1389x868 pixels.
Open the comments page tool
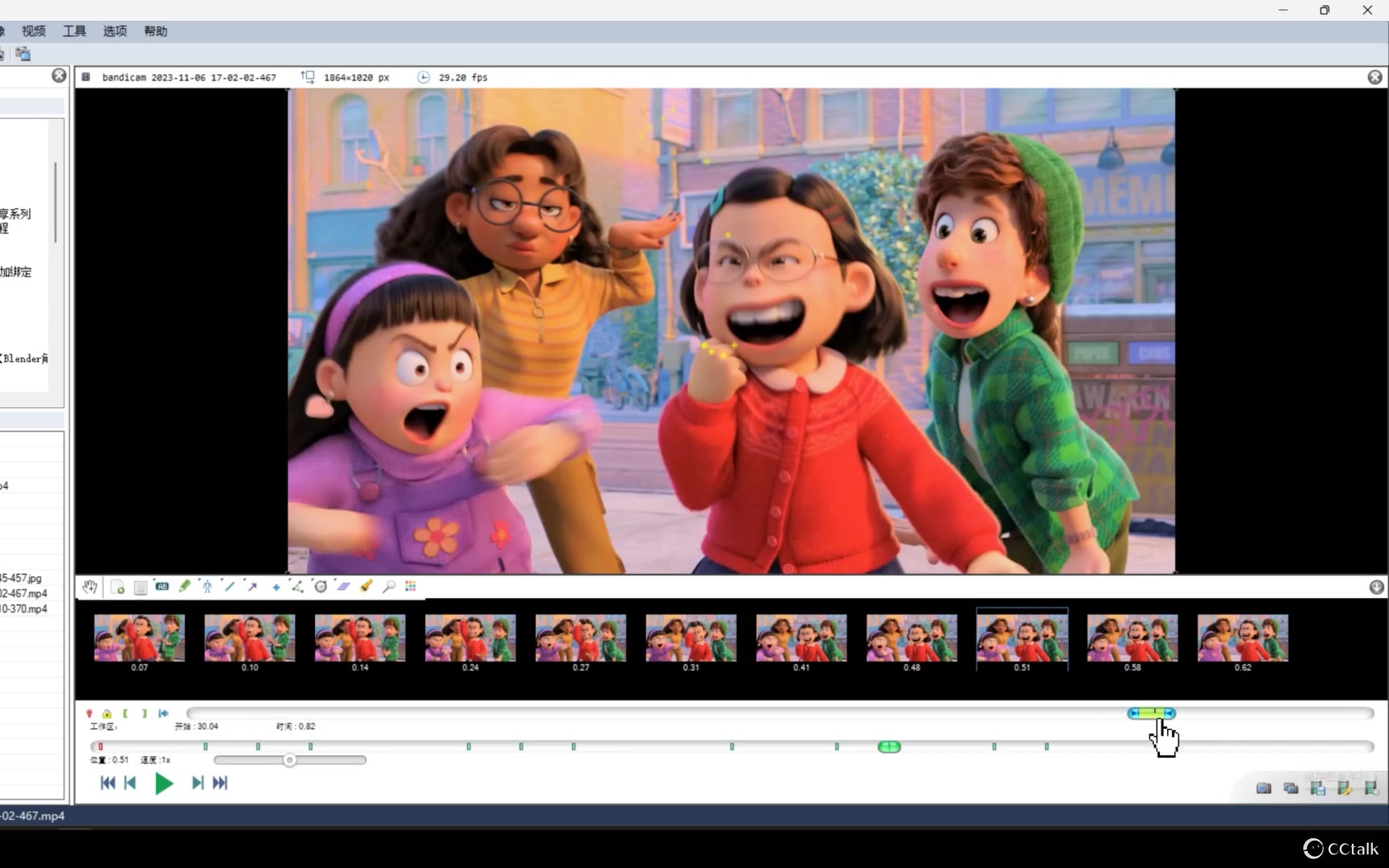[140, 587]
